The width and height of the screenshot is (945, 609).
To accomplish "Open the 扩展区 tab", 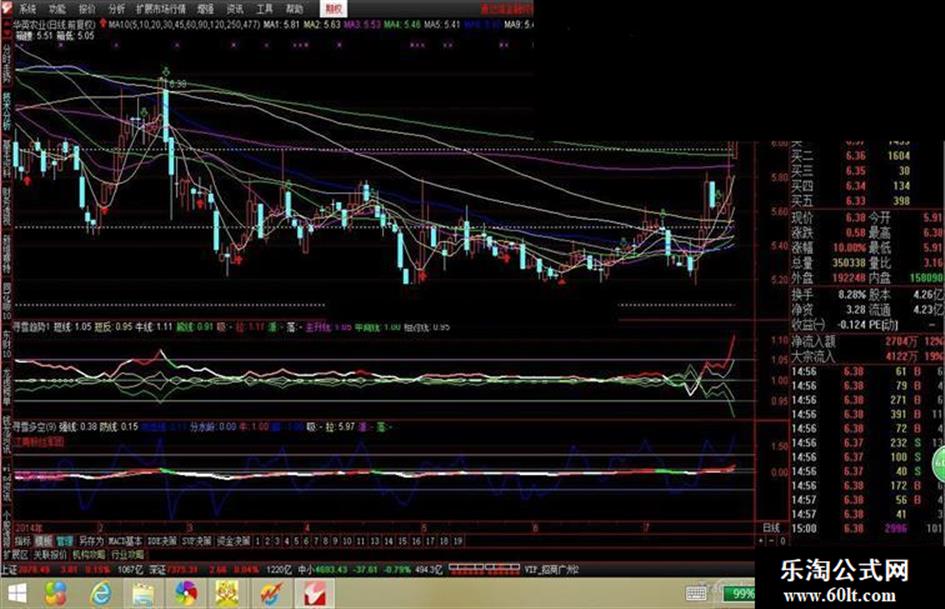I will point(16,554).
